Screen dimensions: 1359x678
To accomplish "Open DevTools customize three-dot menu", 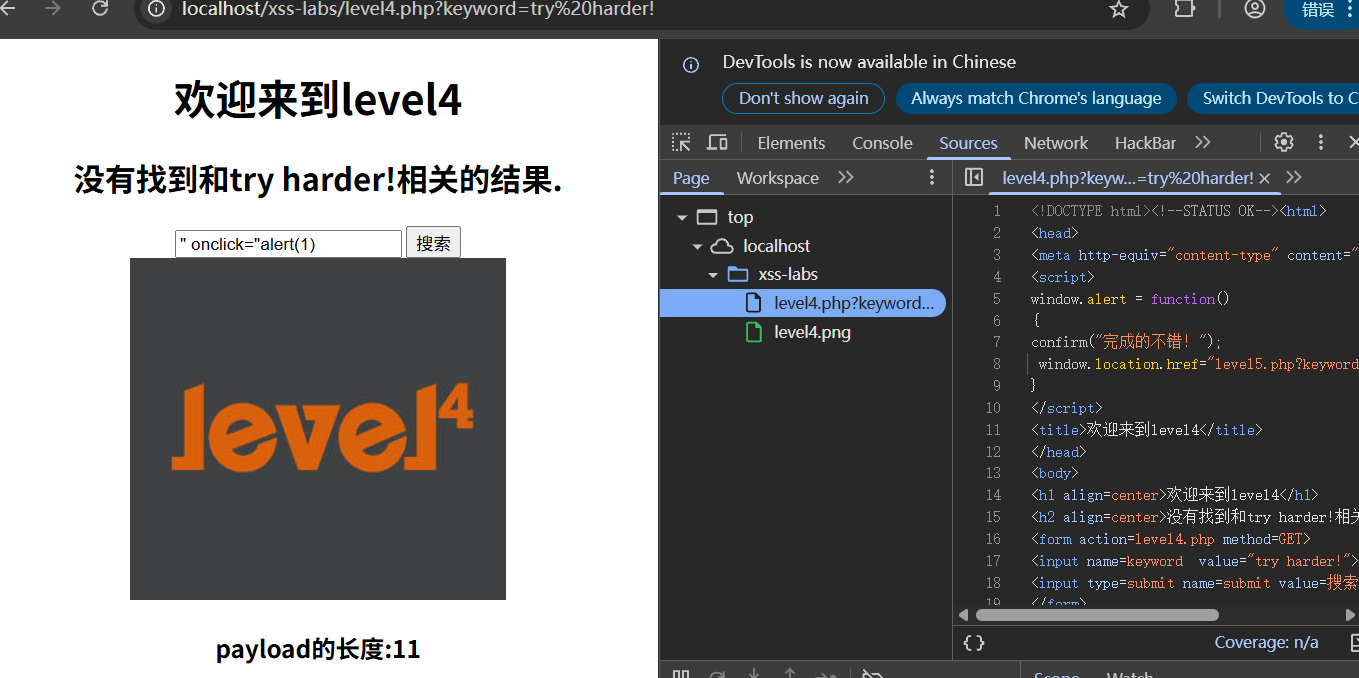I will click(x=1321, y=142).
